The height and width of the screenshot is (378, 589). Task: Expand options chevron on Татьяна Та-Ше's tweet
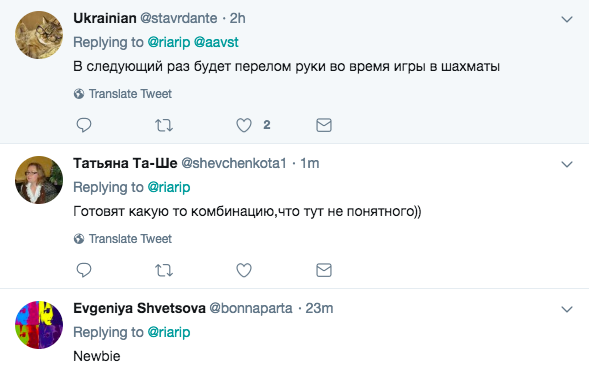[x=567, y=164]
